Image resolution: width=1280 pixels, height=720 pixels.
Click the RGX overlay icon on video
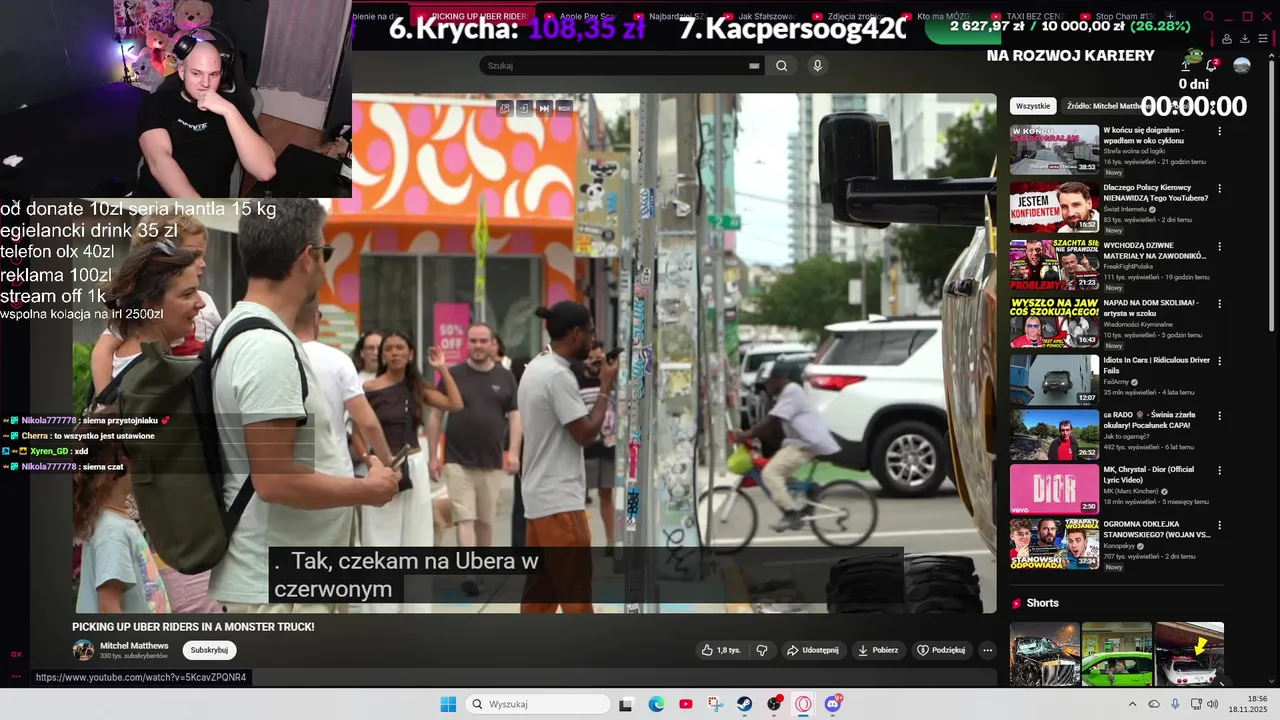[564, 108]
